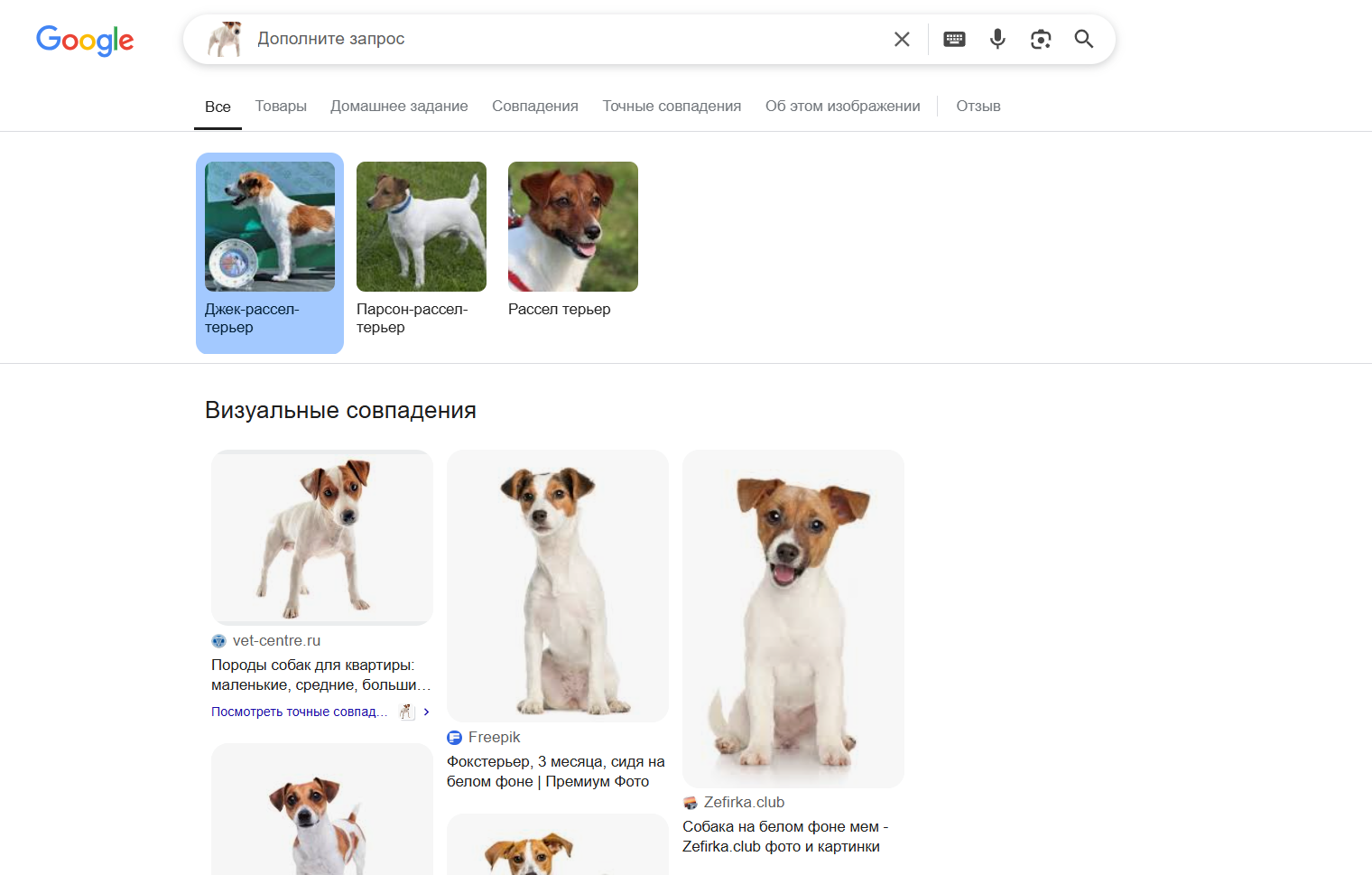
Task: Click the magnifying glass search icon
Action: tap(1084, 39)
